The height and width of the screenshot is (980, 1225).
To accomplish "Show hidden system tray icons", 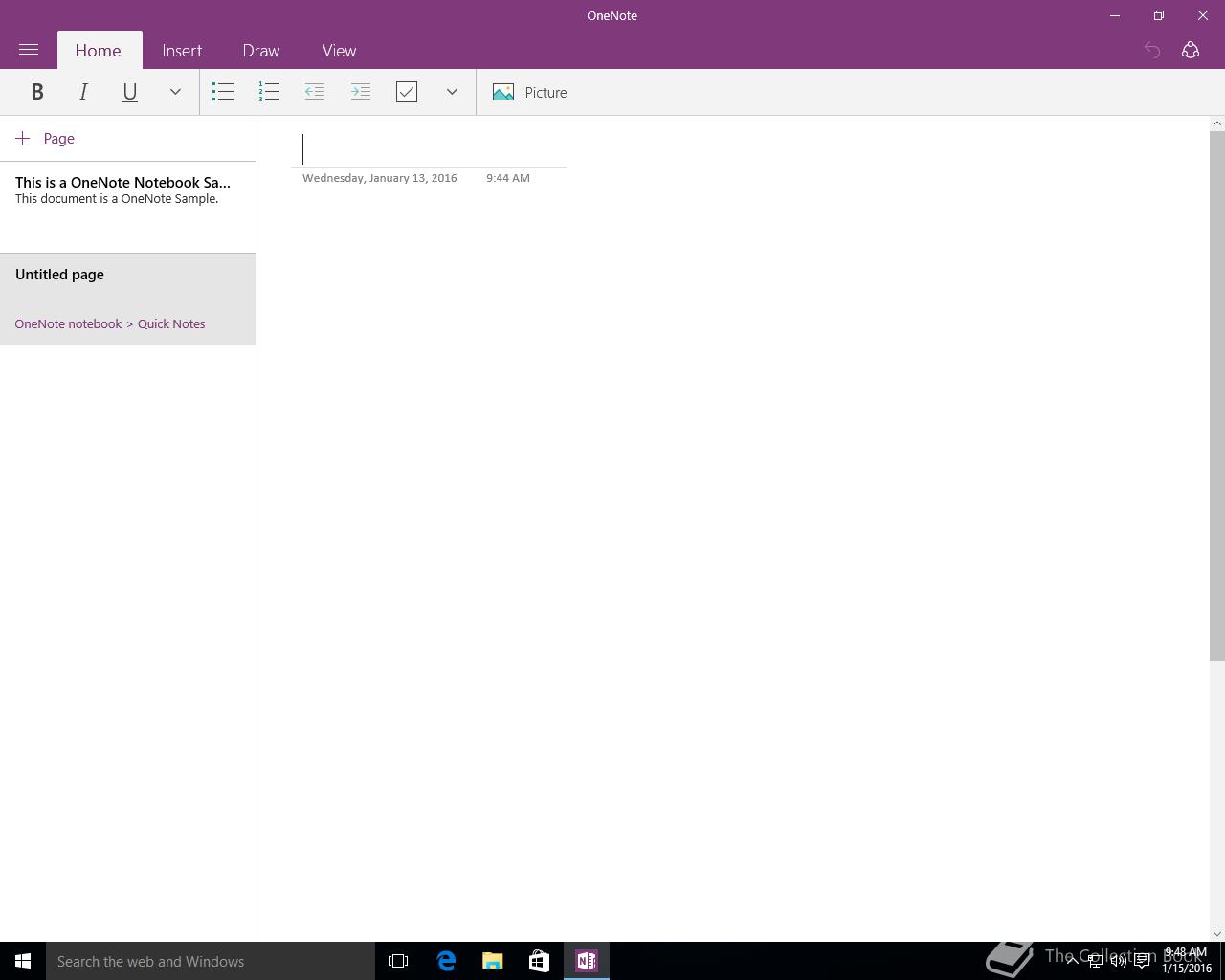I will pyautogui.click(x=1072, y=961).
